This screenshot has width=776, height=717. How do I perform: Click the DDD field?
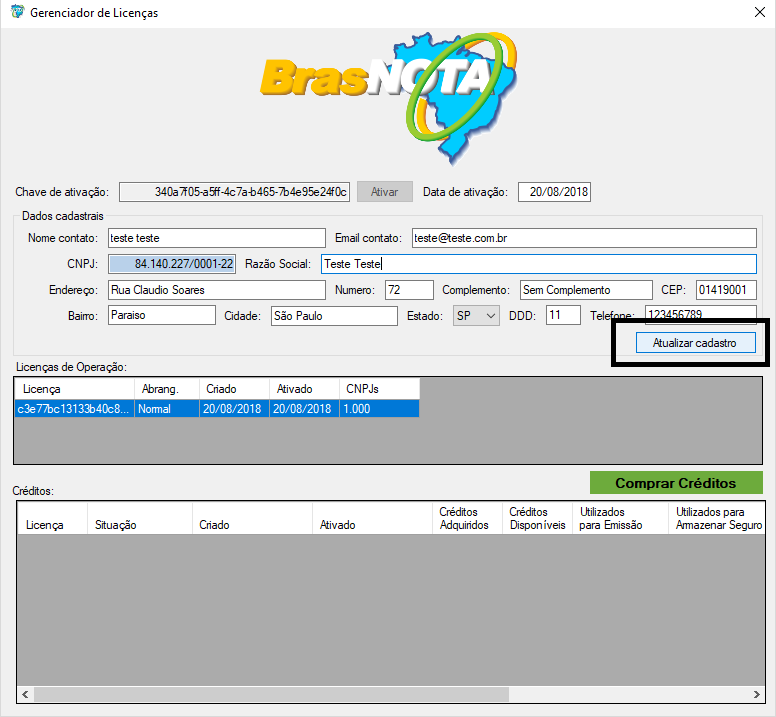[x=563, y=315]
